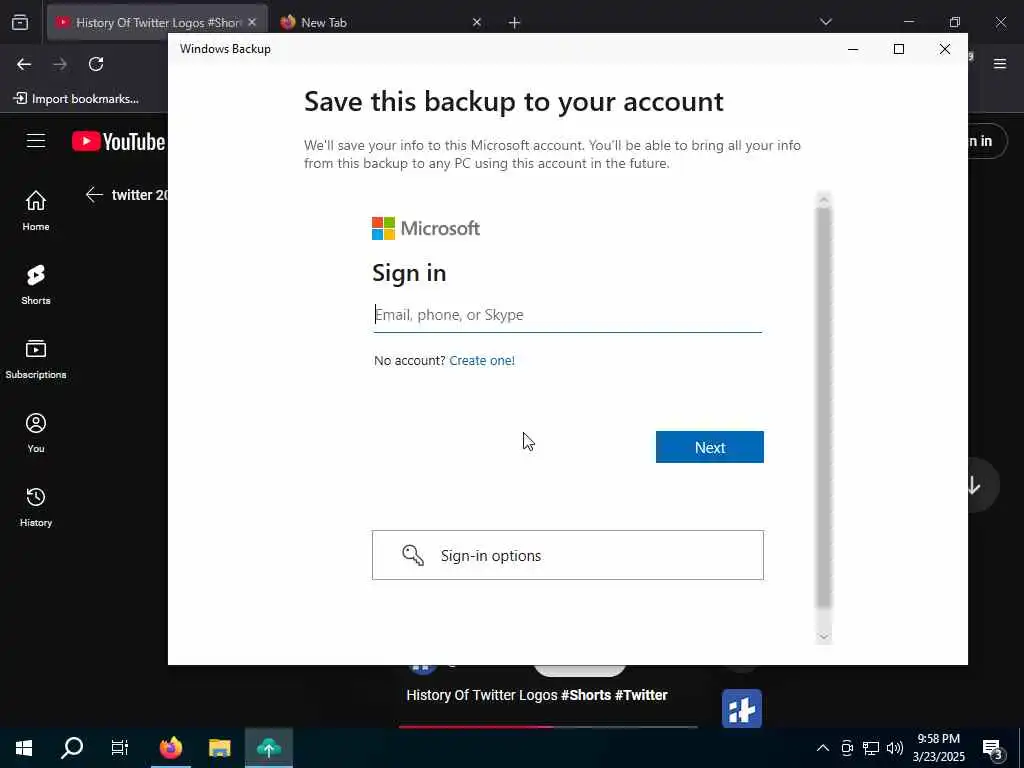Open YouTube Shorts in the sidebar
The image size is (1024, 768).
[x=36, y=285]
